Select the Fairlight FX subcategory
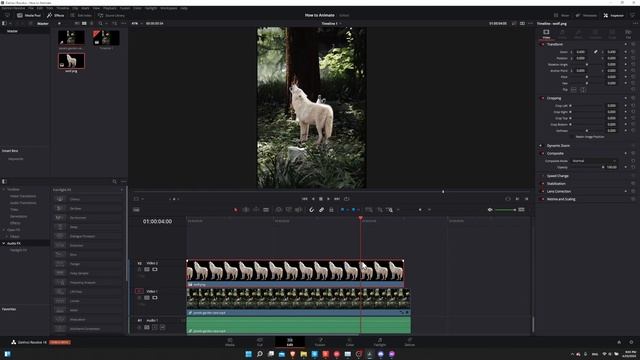The image size is (640, 360). click(x=19, y=250)
